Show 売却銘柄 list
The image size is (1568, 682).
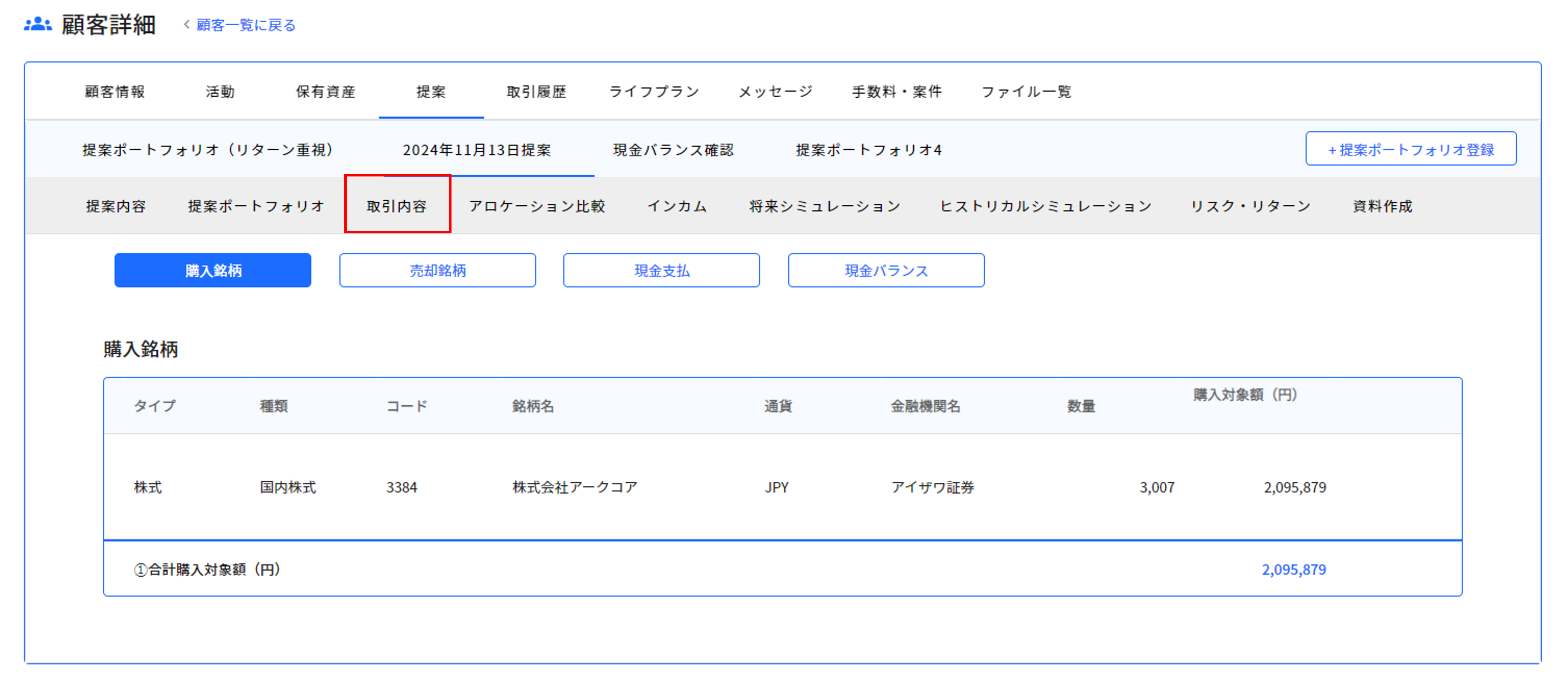click(437, 270)
